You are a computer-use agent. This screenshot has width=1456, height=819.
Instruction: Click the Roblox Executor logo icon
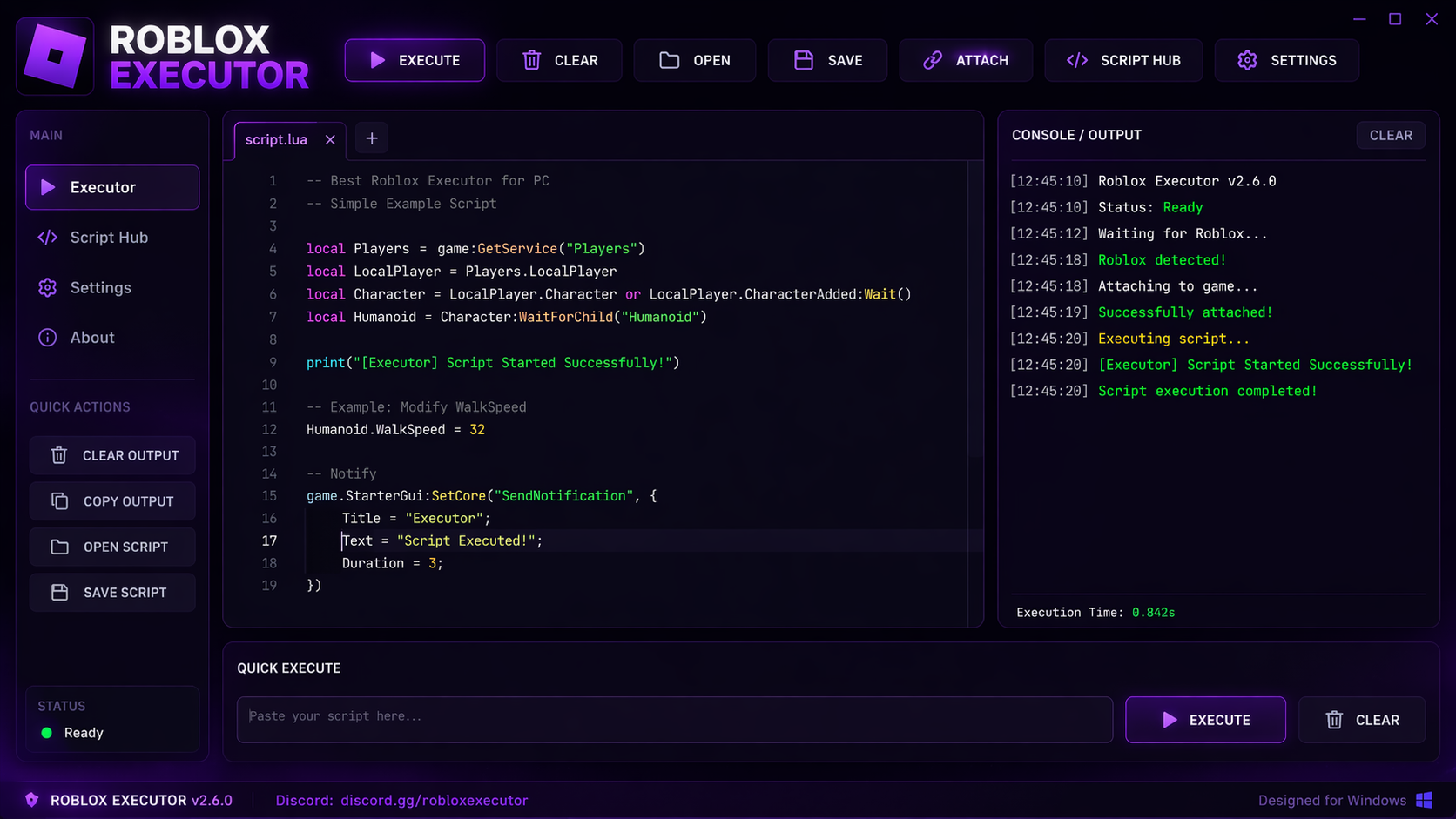[55, 57]
